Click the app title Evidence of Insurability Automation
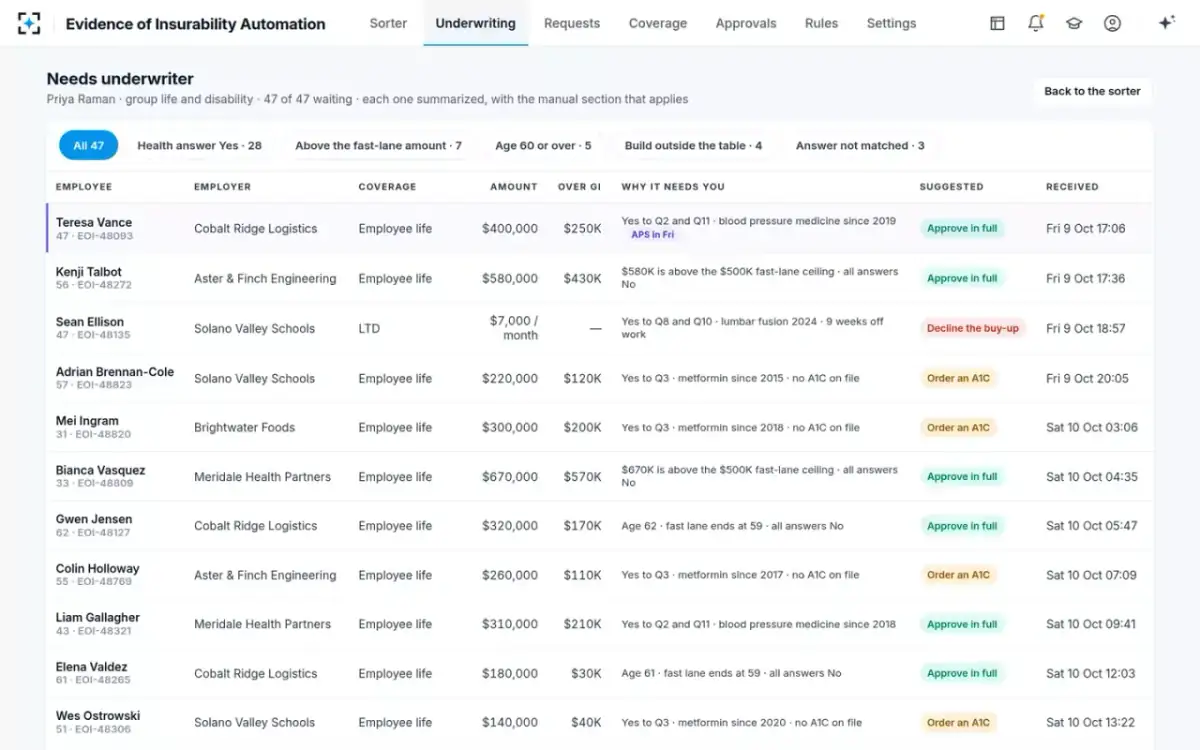This screenshot has height=750, width=1200. pos(195,23)
